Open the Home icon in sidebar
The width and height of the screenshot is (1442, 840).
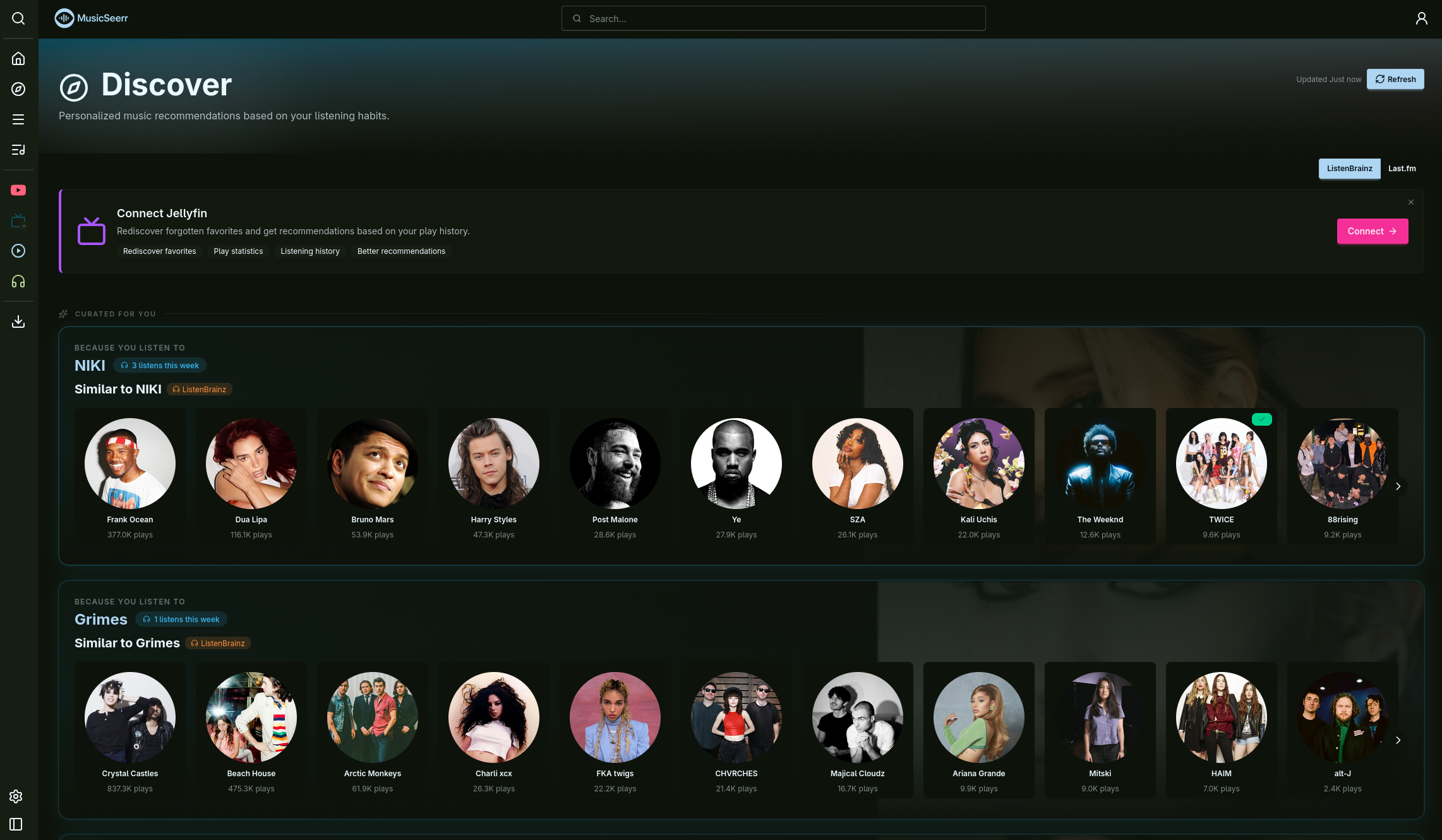[x=18, y=59]
